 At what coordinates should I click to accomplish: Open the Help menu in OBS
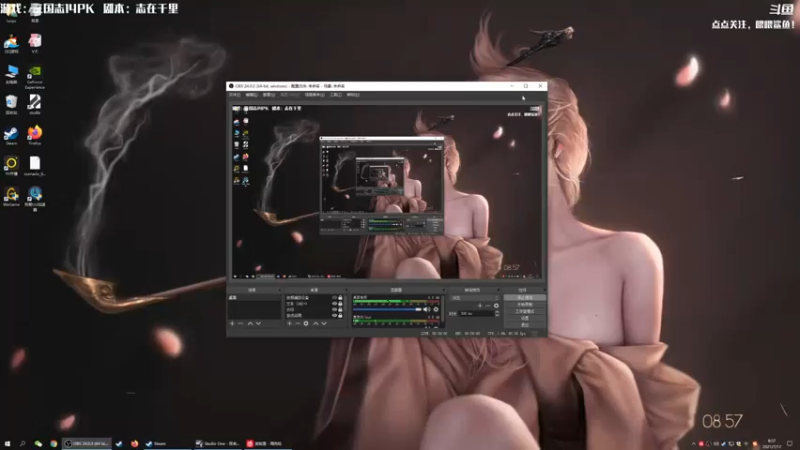tap(353, 94)
